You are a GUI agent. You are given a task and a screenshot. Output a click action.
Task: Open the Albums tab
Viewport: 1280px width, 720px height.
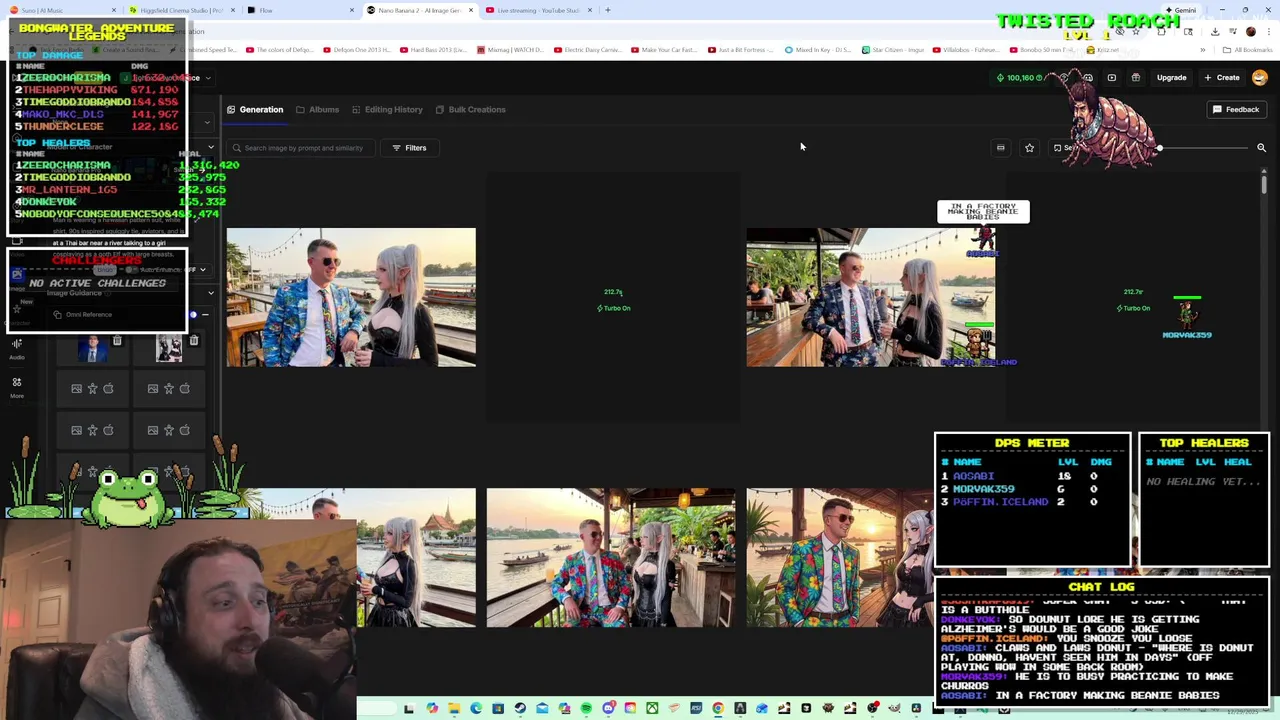[317, 109]
